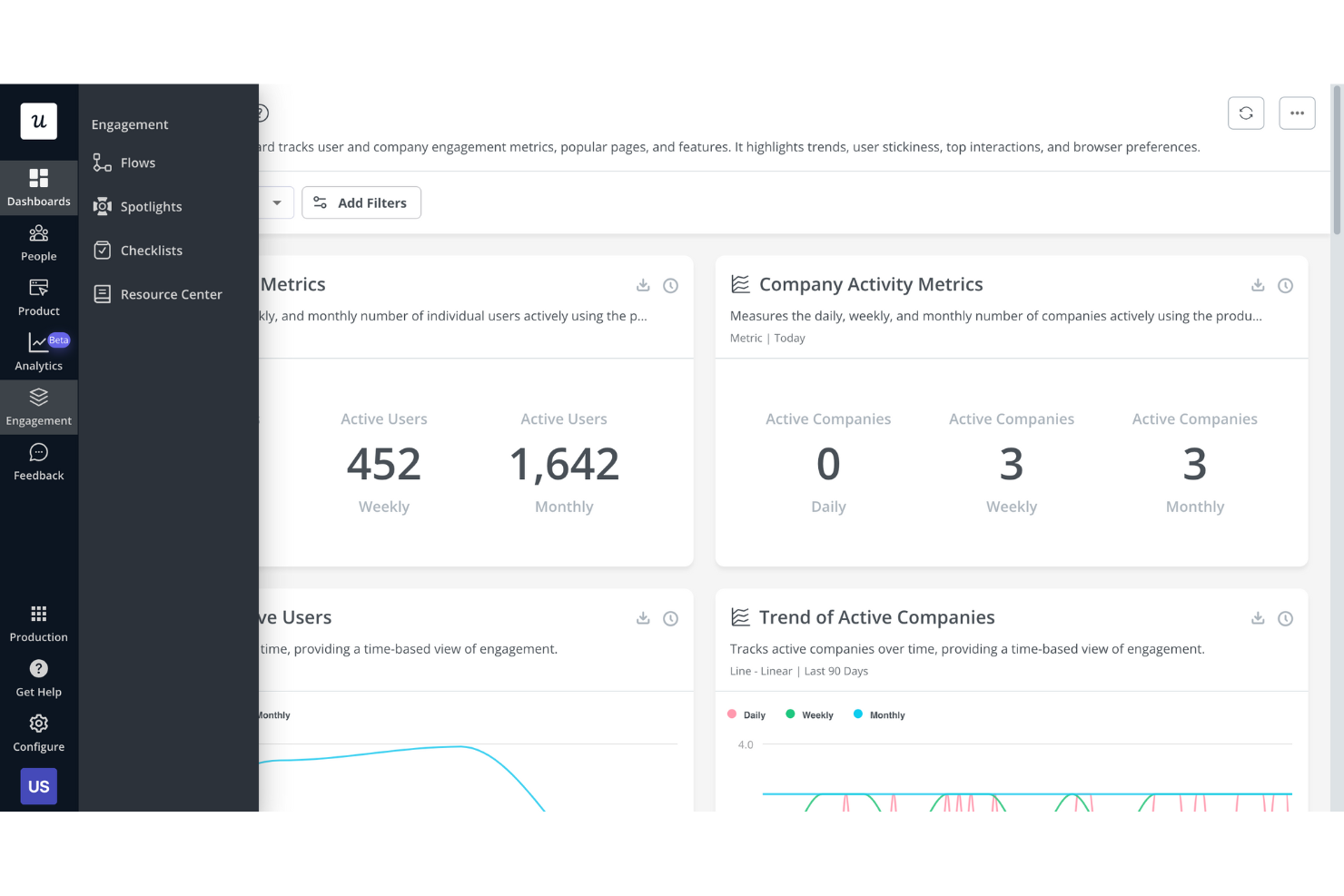1344x896 pixels.
Task: Select Flows from the Engagement menu
Action: (x=137, y=162)
